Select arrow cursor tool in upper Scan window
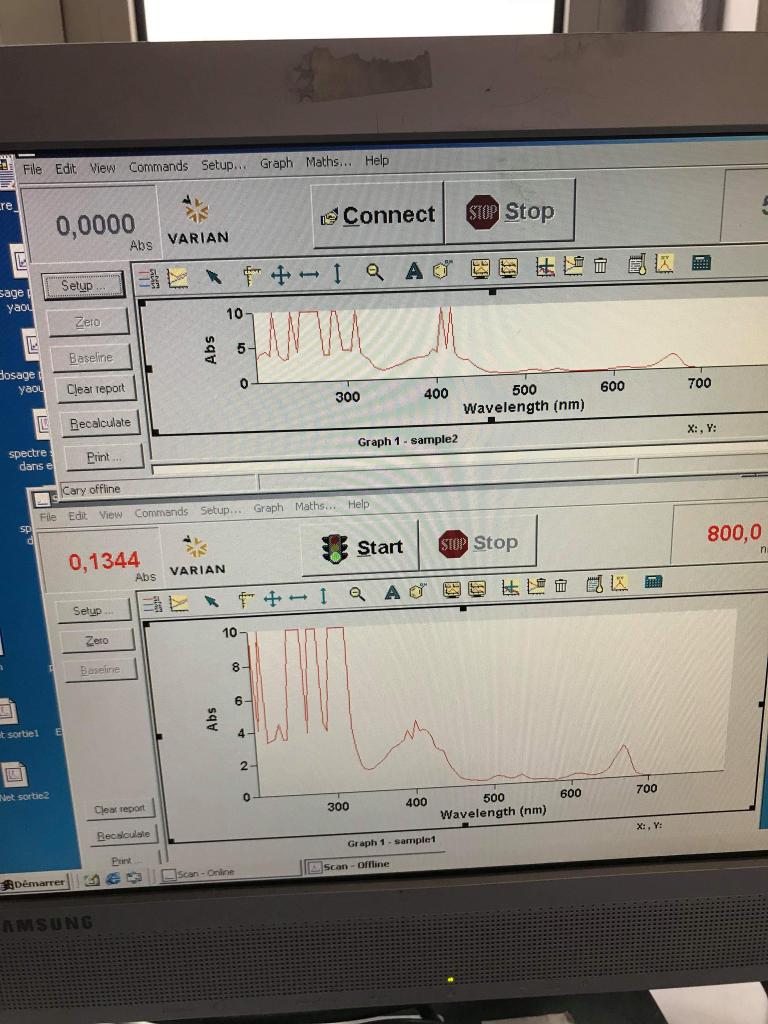This screenshot has width=768, height=1024. coord(214,276)
